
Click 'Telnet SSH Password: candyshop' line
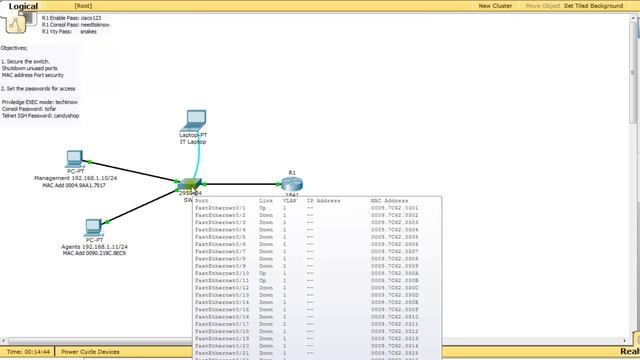[40, 116]
